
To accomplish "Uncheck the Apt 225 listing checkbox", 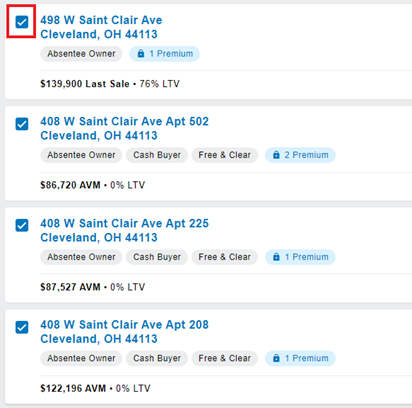I will [x=22, y=225].
